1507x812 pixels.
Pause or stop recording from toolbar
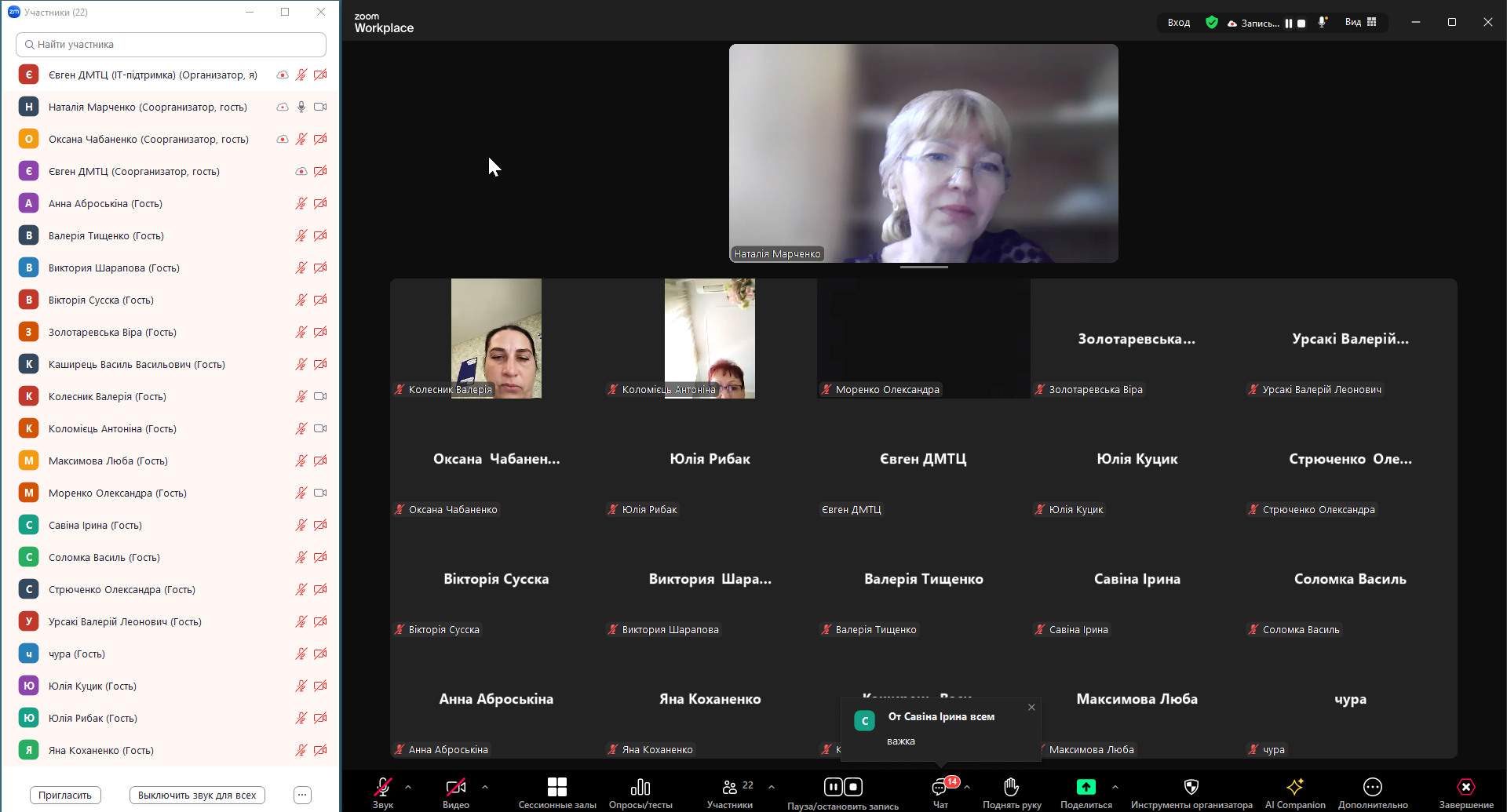842,788
